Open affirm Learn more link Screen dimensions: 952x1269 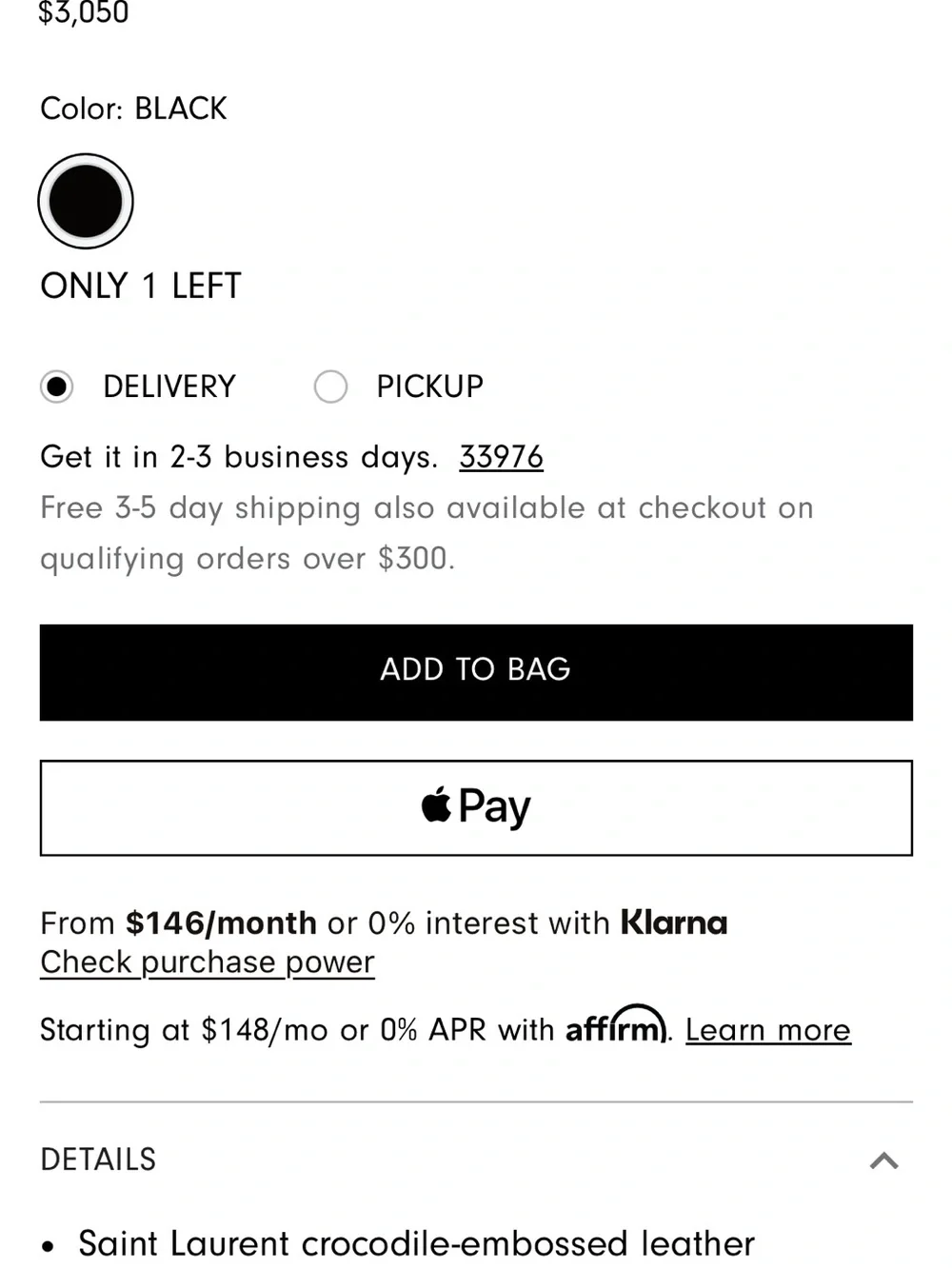pos(768,1030)
